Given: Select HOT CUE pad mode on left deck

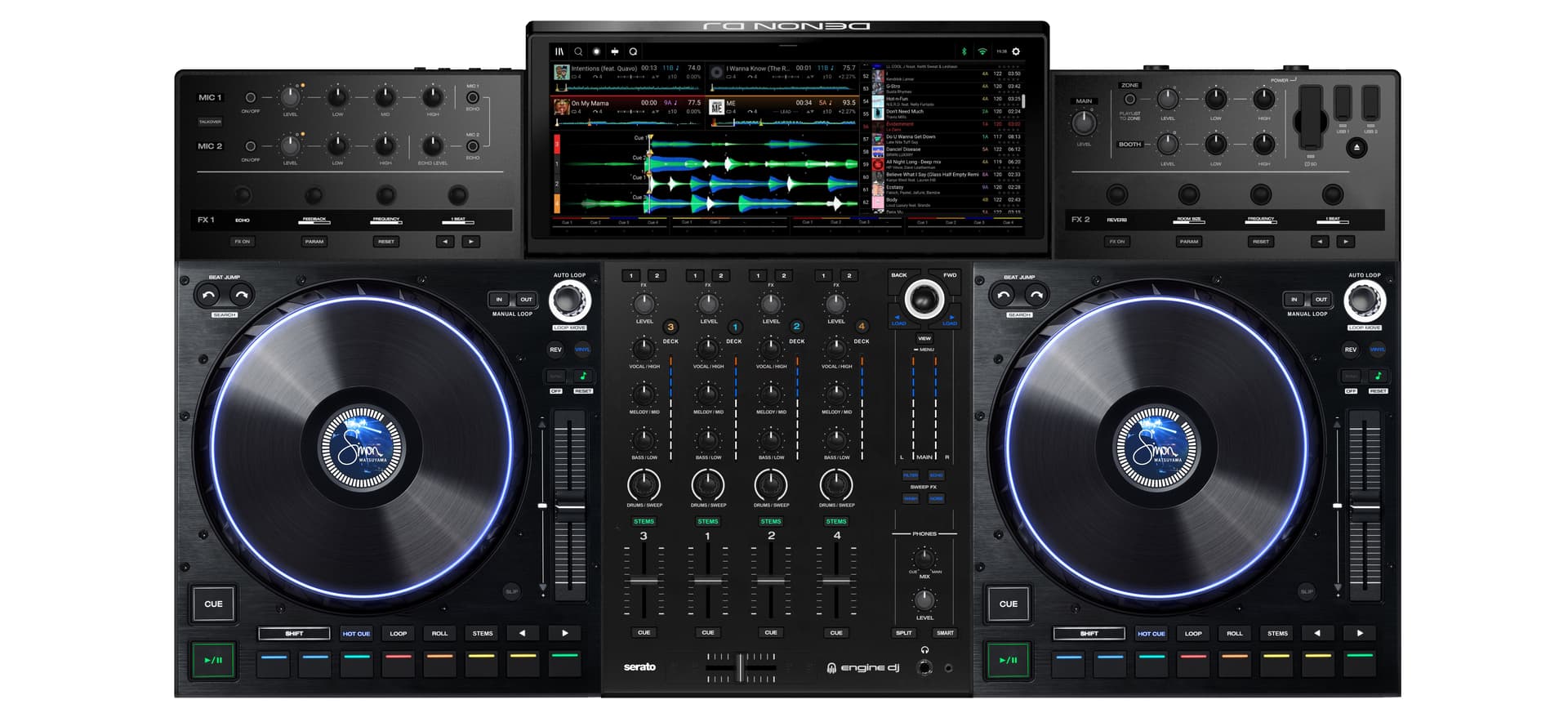Looking at the screenshot, I should [356, 634].
